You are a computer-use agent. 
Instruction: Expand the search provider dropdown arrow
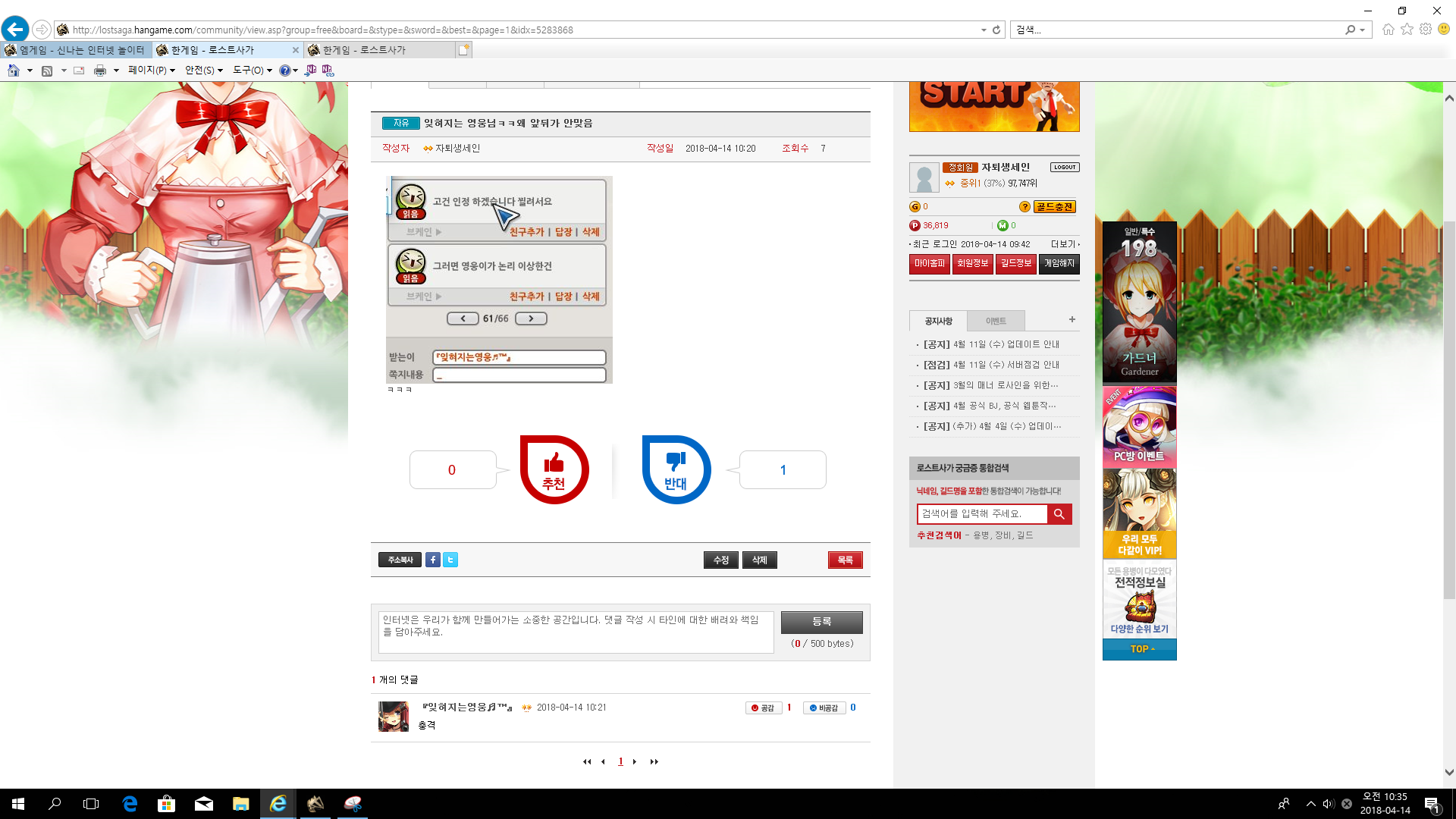1362,30
